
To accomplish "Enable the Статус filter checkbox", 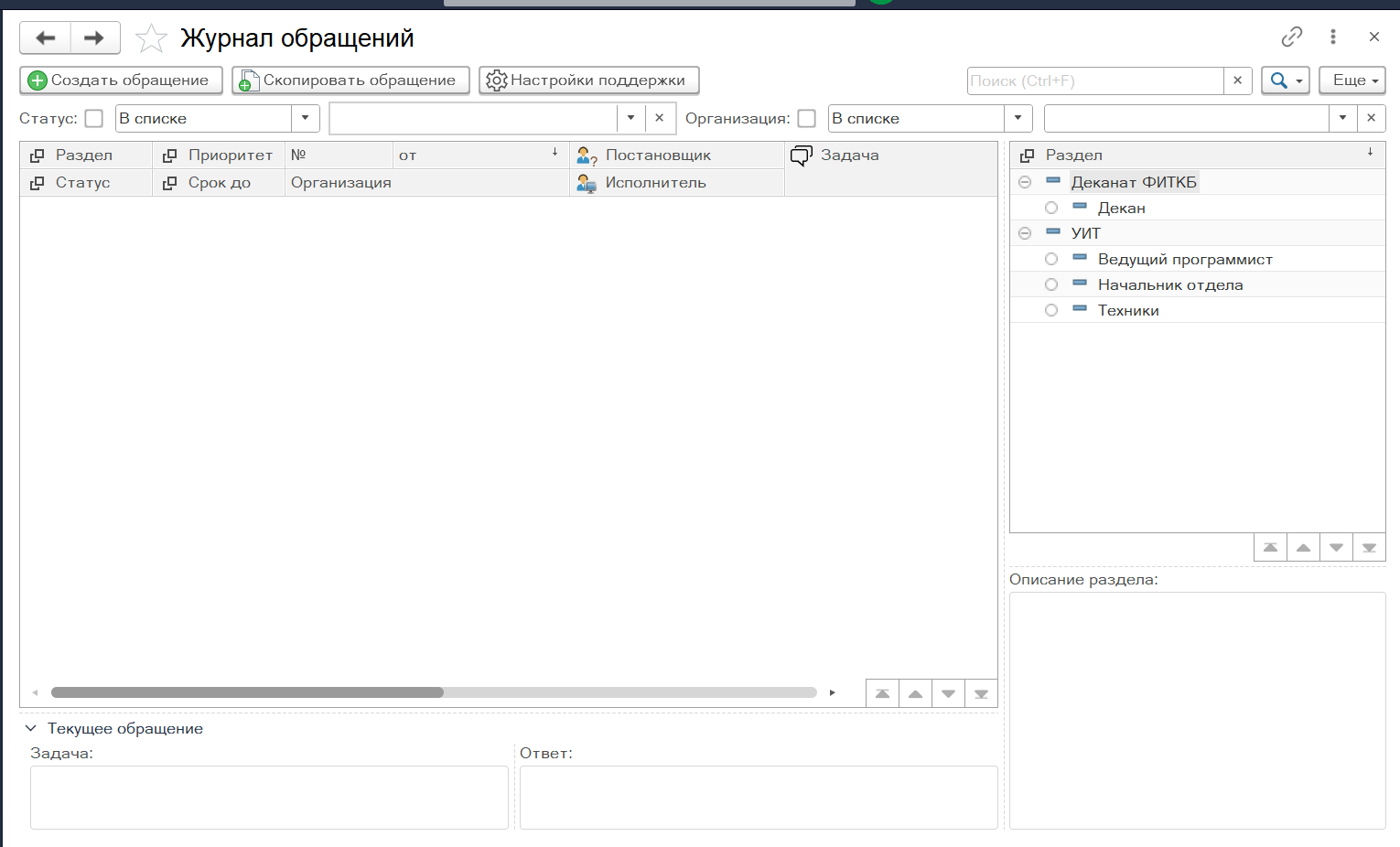I will pos(93,119).
